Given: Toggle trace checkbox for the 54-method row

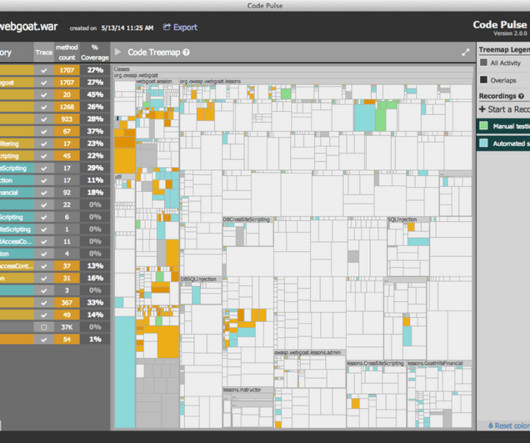Looking at the screenshot, I should tap(44, 339).
